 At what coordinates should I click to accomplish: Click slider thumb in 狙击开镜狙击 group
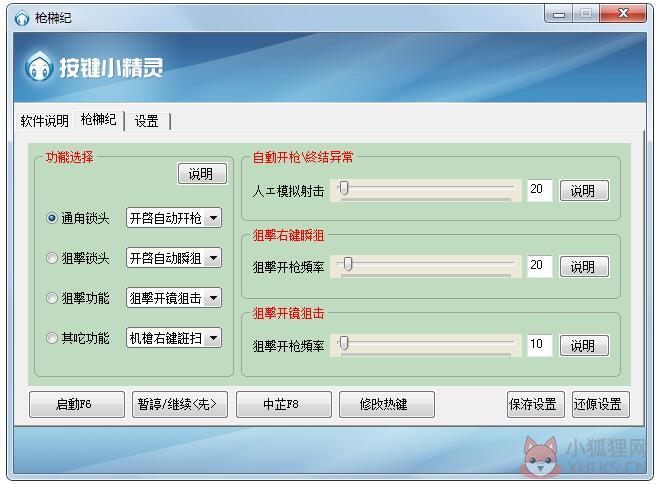coord(344,343)
